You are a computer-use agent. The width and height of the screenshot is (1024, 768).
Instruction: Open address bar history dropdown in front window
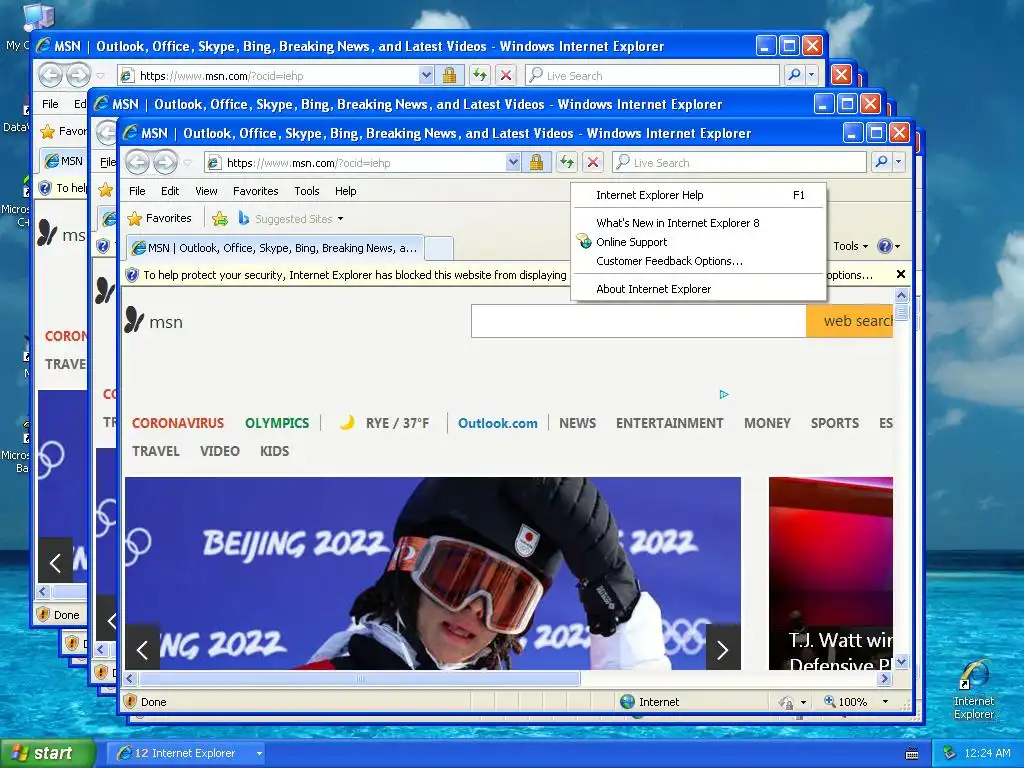(x=513, y=162)
